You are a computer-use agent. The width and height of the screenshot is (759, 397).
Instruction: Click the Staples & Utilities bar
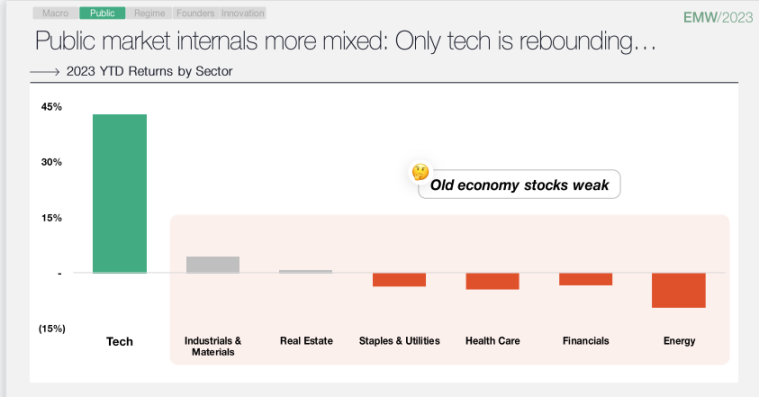click(x=399, y=280)
